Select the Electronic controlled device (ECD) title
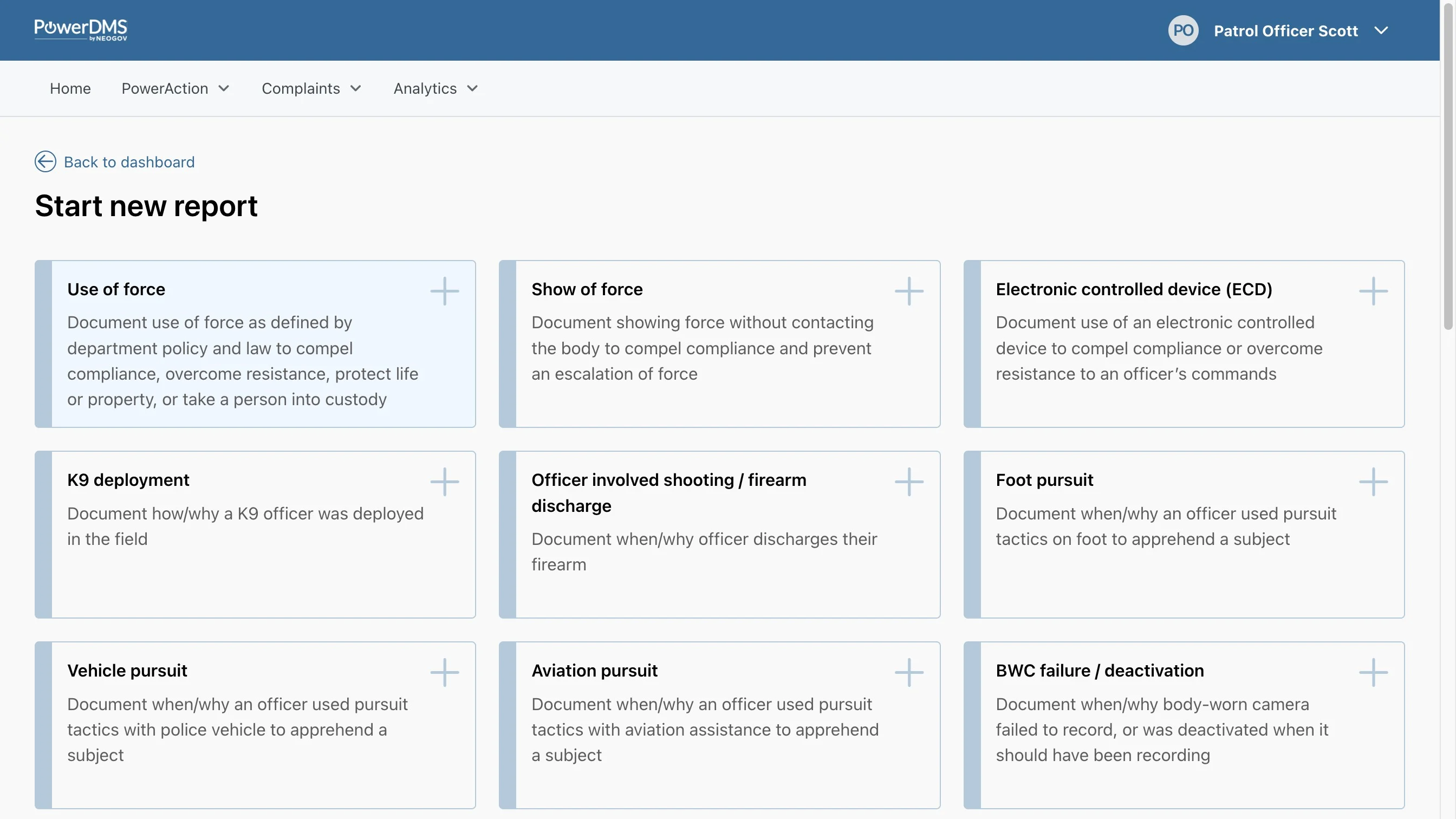 point(1134,289)
